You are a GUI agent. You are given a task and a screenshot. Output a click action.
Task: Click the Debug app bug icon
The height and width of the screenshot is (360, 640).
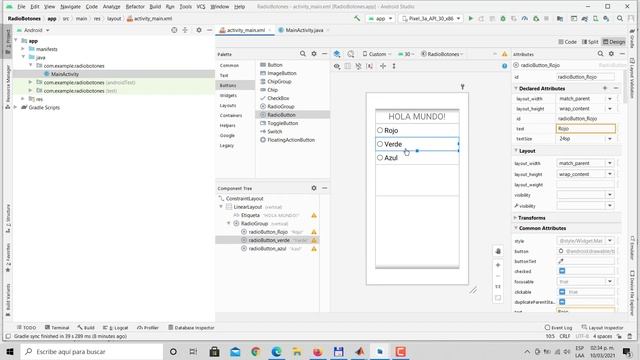[503, 18]
